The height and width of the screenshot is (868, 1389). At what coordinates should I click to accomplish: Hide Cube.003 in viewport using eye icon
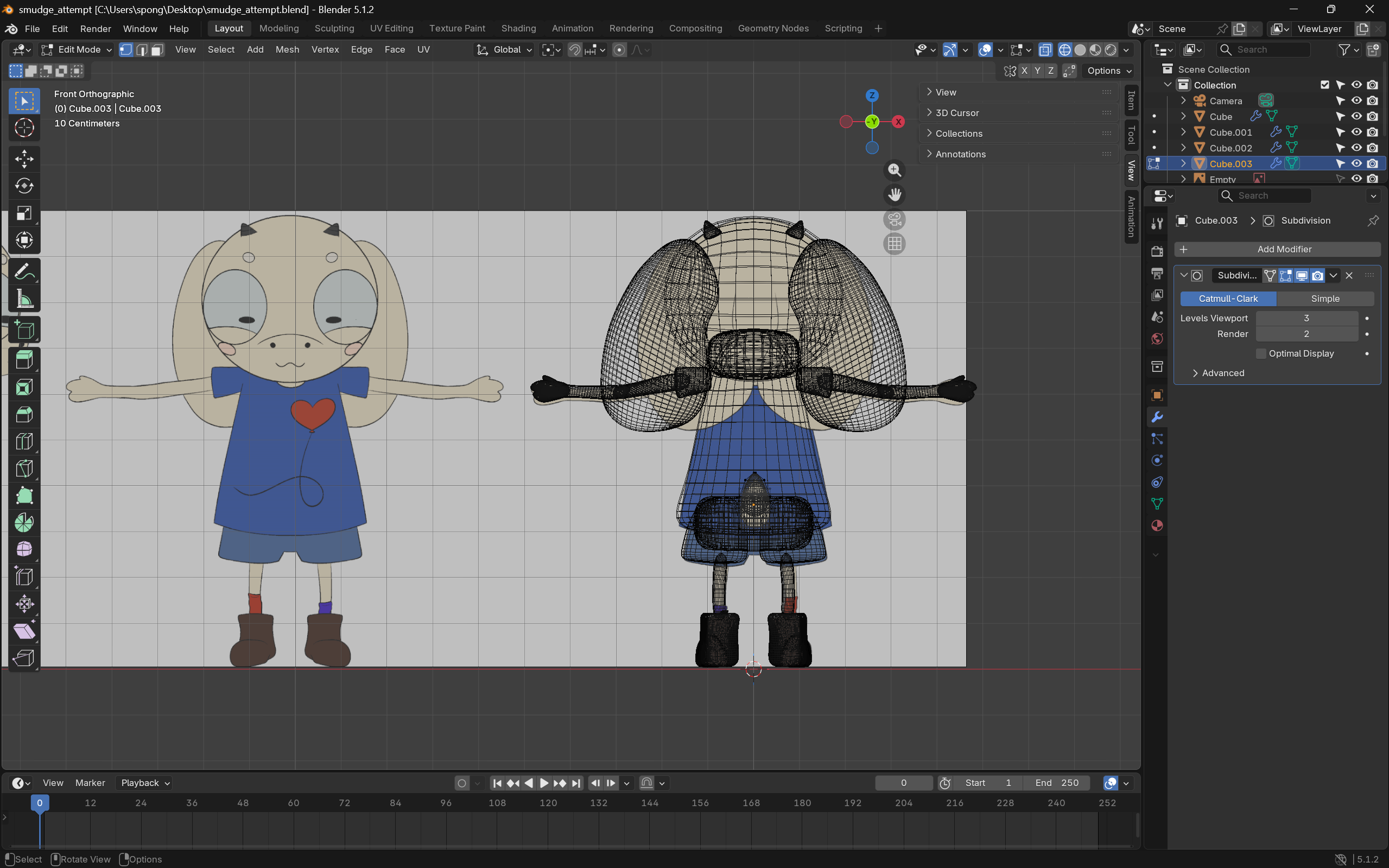pyautogui.click(x=1356, y=163)
